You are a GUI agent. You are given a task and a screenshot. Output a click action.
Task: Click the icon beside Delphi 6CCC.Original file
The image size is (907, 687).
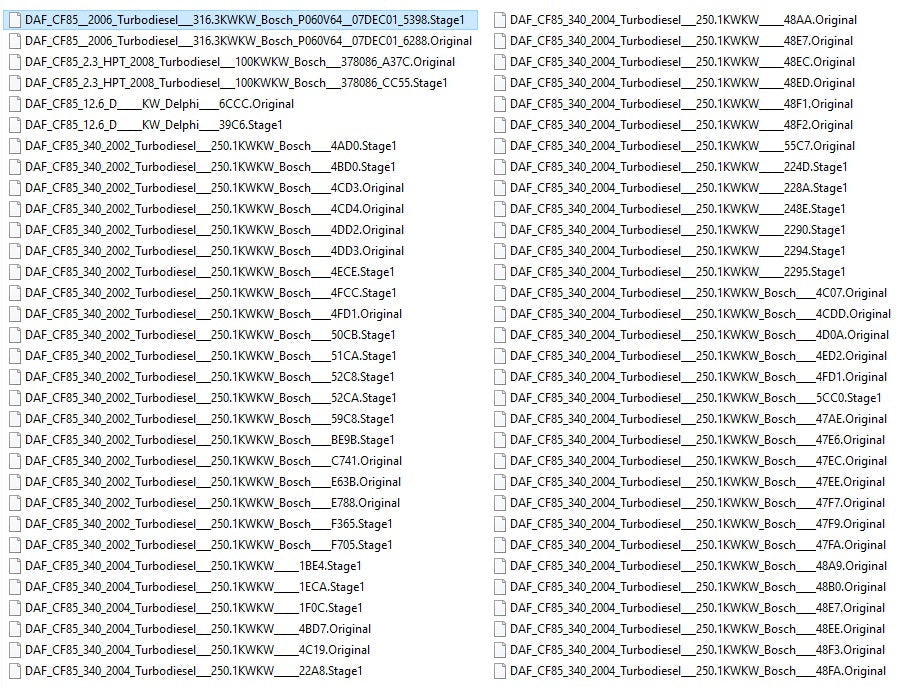(14, 104)
